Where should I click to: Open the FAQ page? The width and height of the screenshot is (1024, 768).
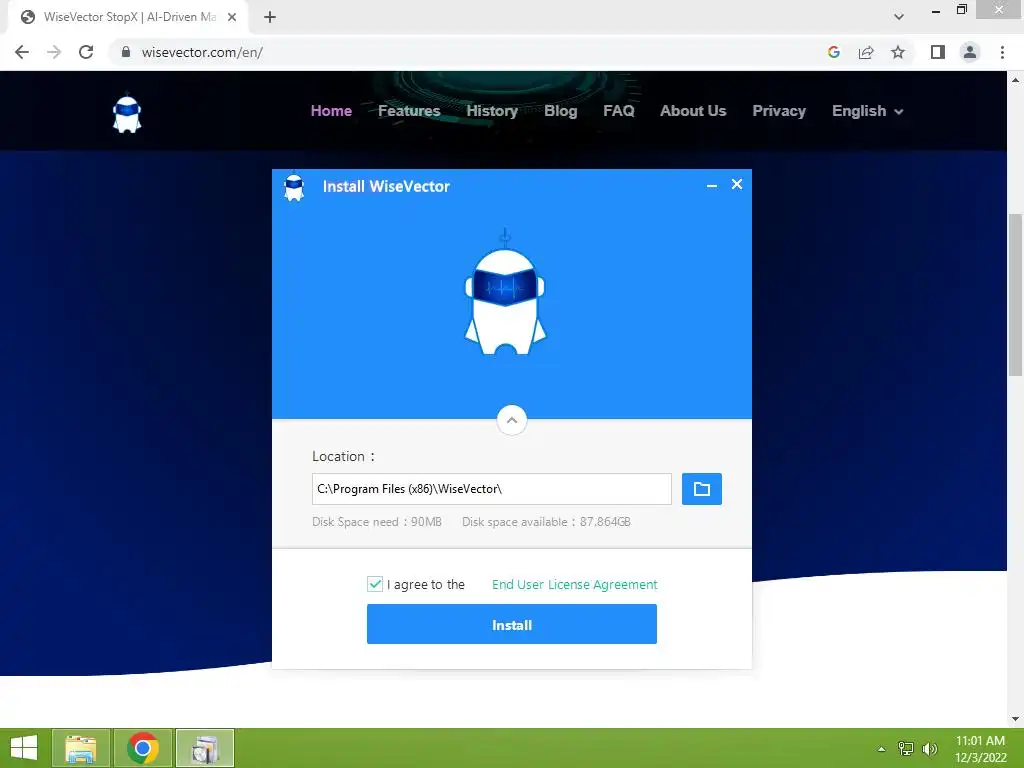tap(618, 111)
